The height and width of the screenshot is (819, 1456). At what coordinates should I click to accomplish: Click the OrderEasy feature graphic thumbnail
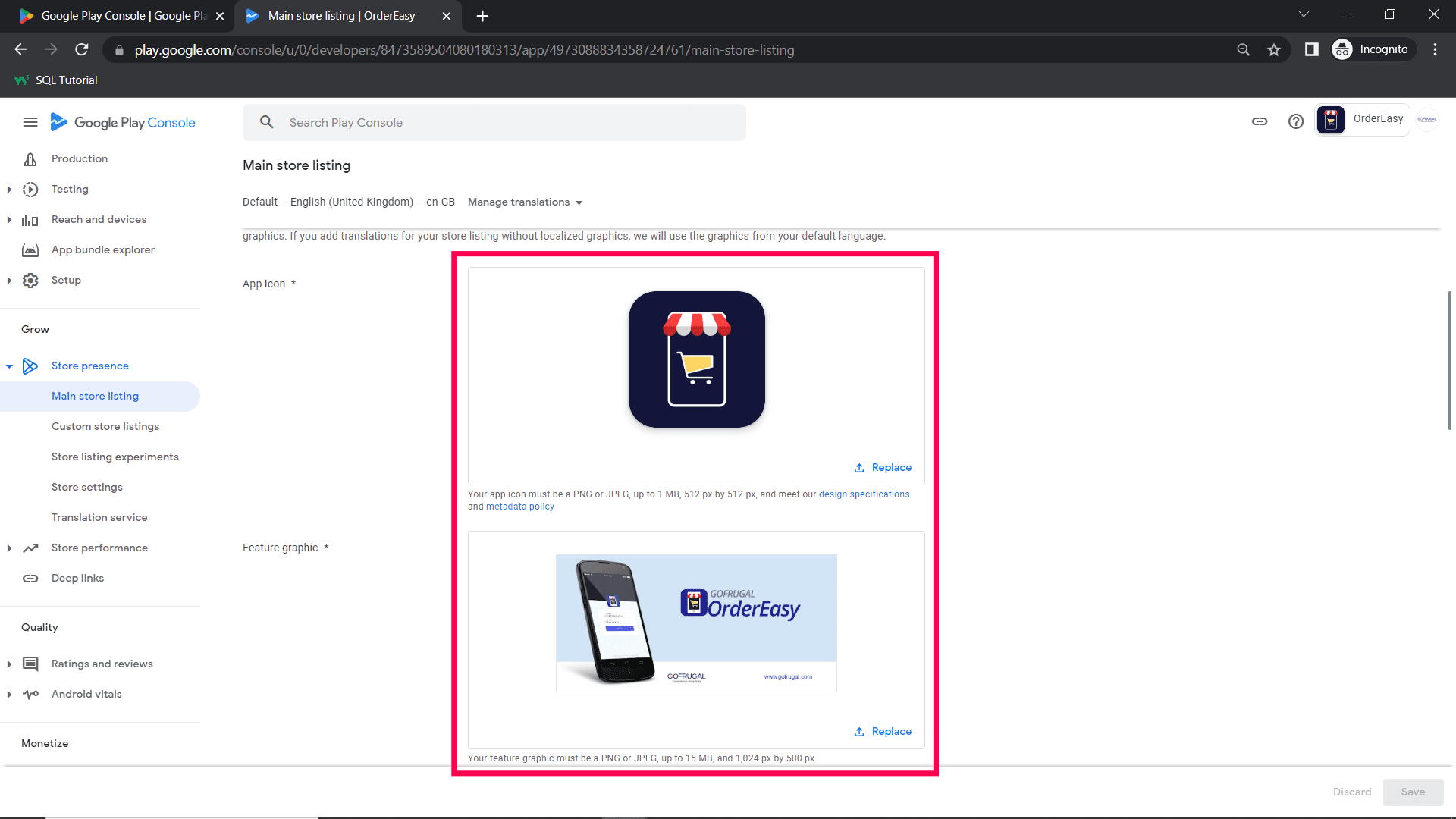(696, 623)
